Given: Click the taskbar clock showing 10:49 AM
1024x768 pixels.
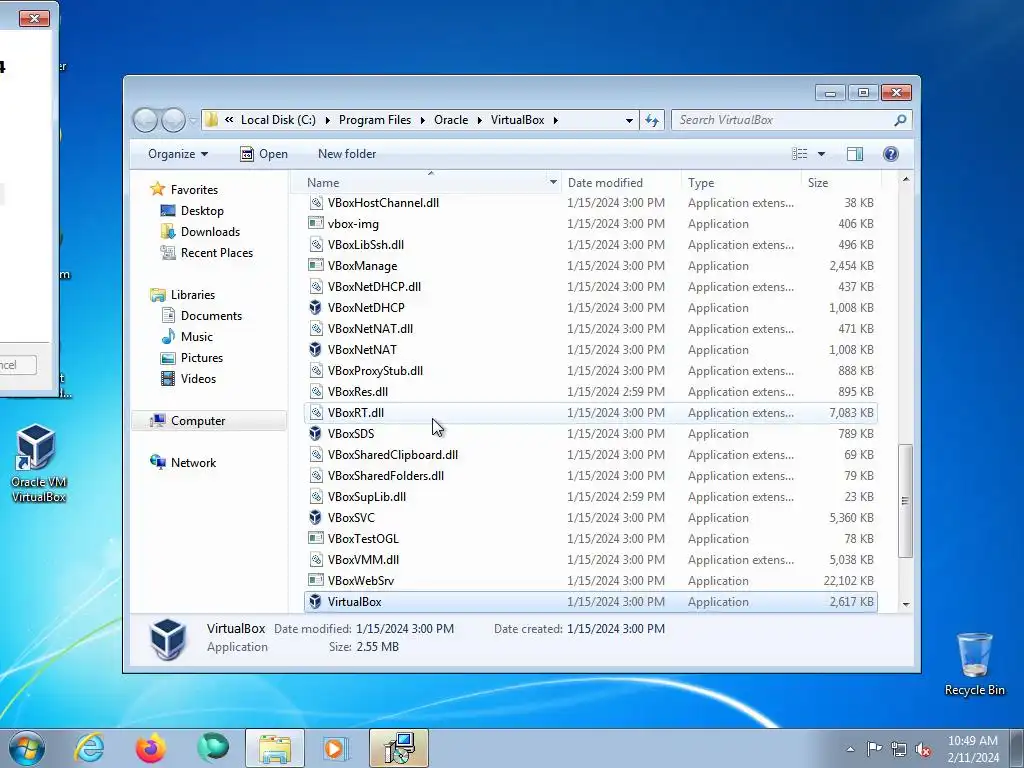Looking at the screenshot, I should click(972, 749).
